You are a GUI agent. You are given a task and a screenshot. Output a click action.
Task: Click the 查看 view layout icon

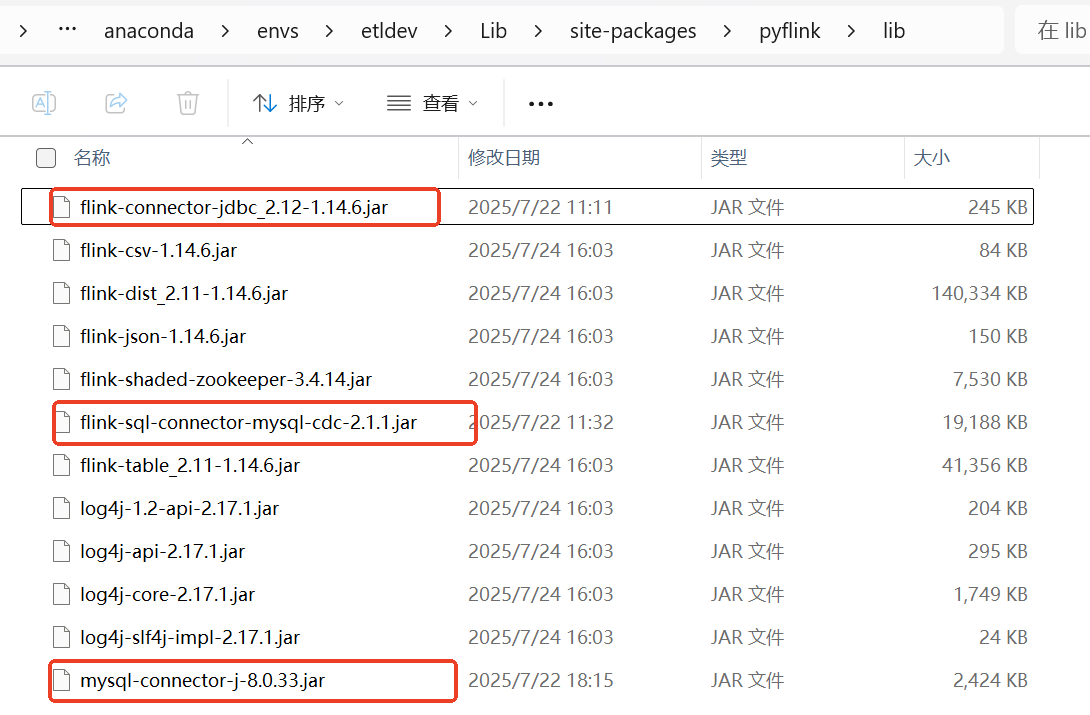pos(397,102)
